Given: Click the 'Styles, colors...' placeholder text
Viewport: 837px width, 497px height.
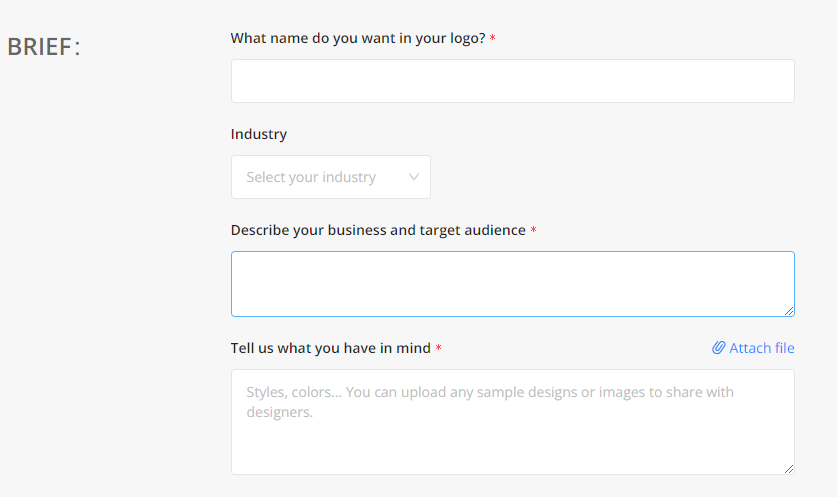Looking at the screenshot, I should coord(490,402).
